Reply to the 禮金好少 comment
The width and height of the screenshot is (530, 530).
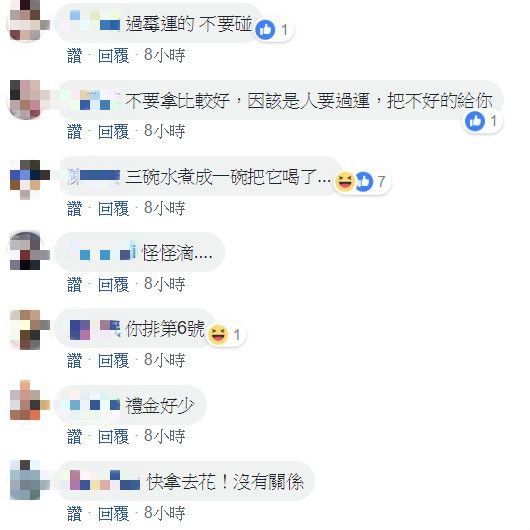tap(113, 437)
